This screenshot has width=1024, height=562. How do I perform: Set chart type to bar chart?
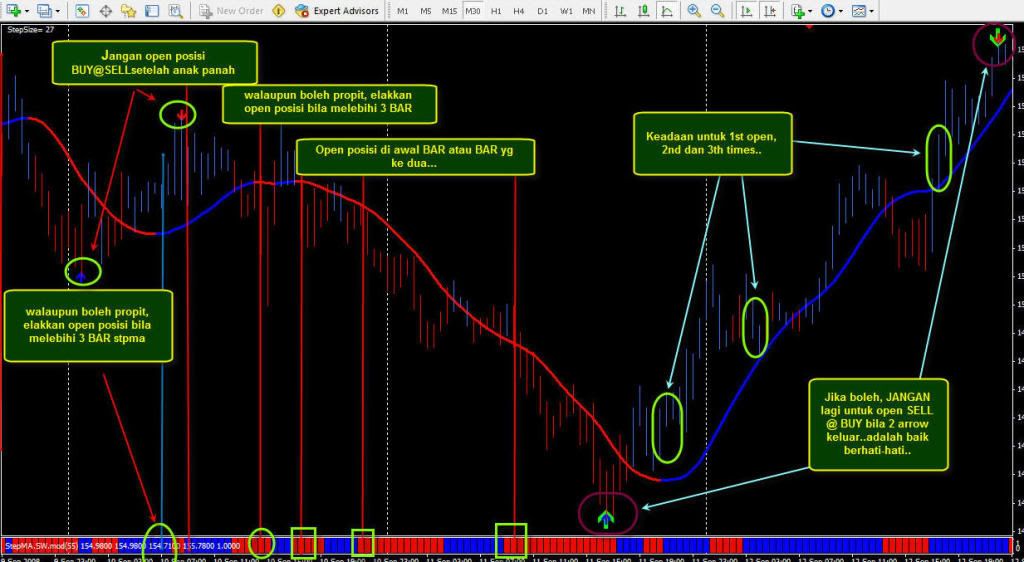click(x=620, y=10)
